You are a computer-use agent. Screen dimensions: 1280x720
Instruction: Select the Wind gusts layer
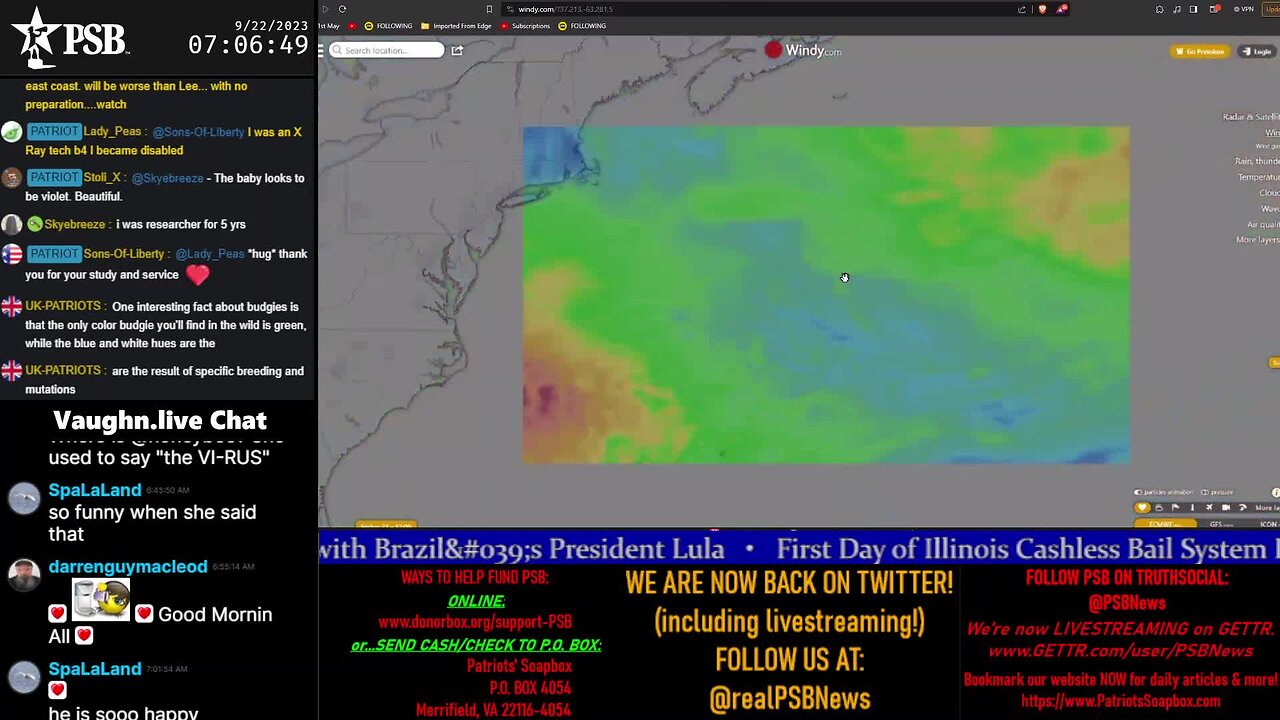(1267, 146)
